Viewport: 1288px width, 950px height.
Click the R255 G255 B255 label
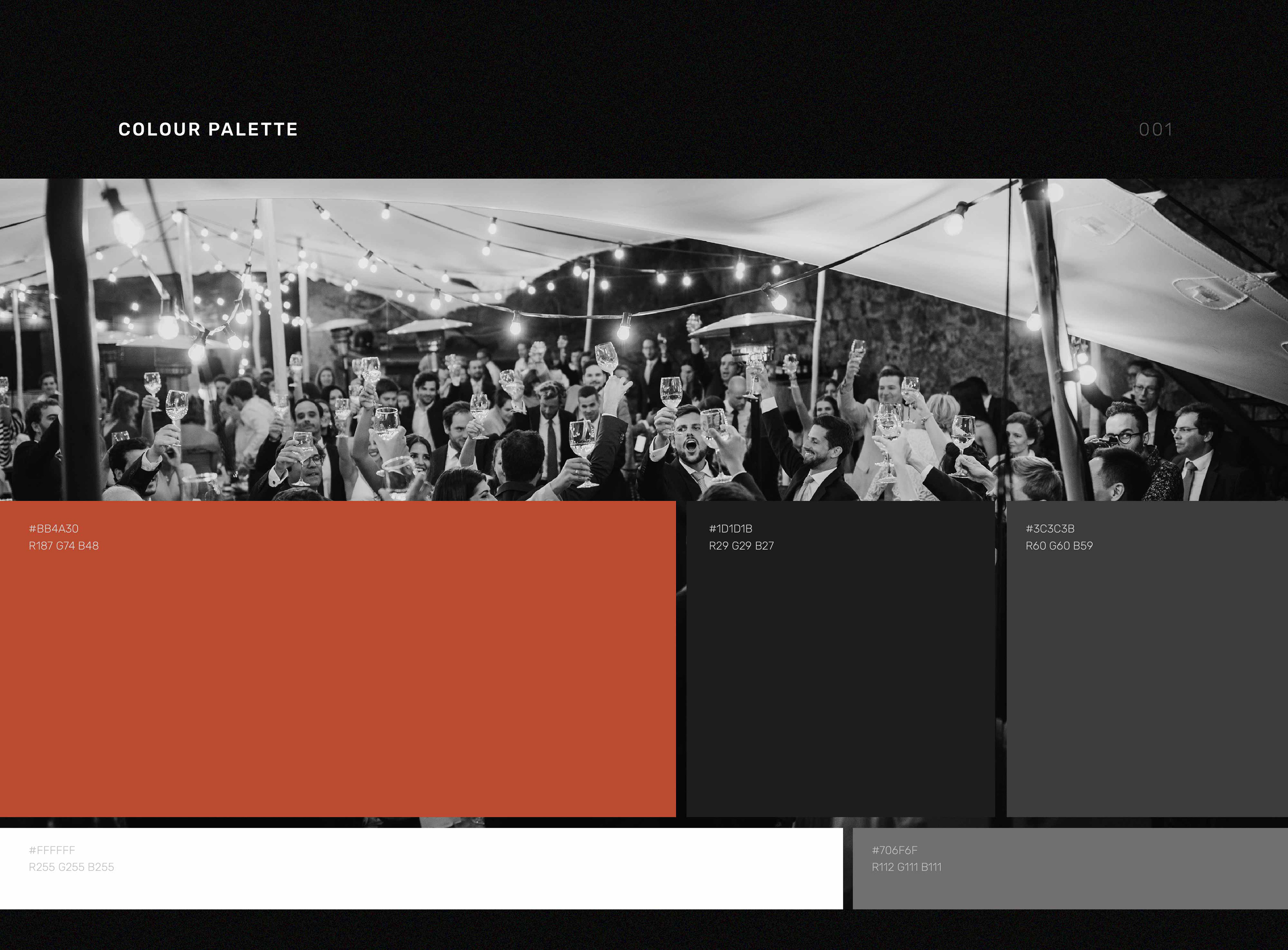pos(71,867)
